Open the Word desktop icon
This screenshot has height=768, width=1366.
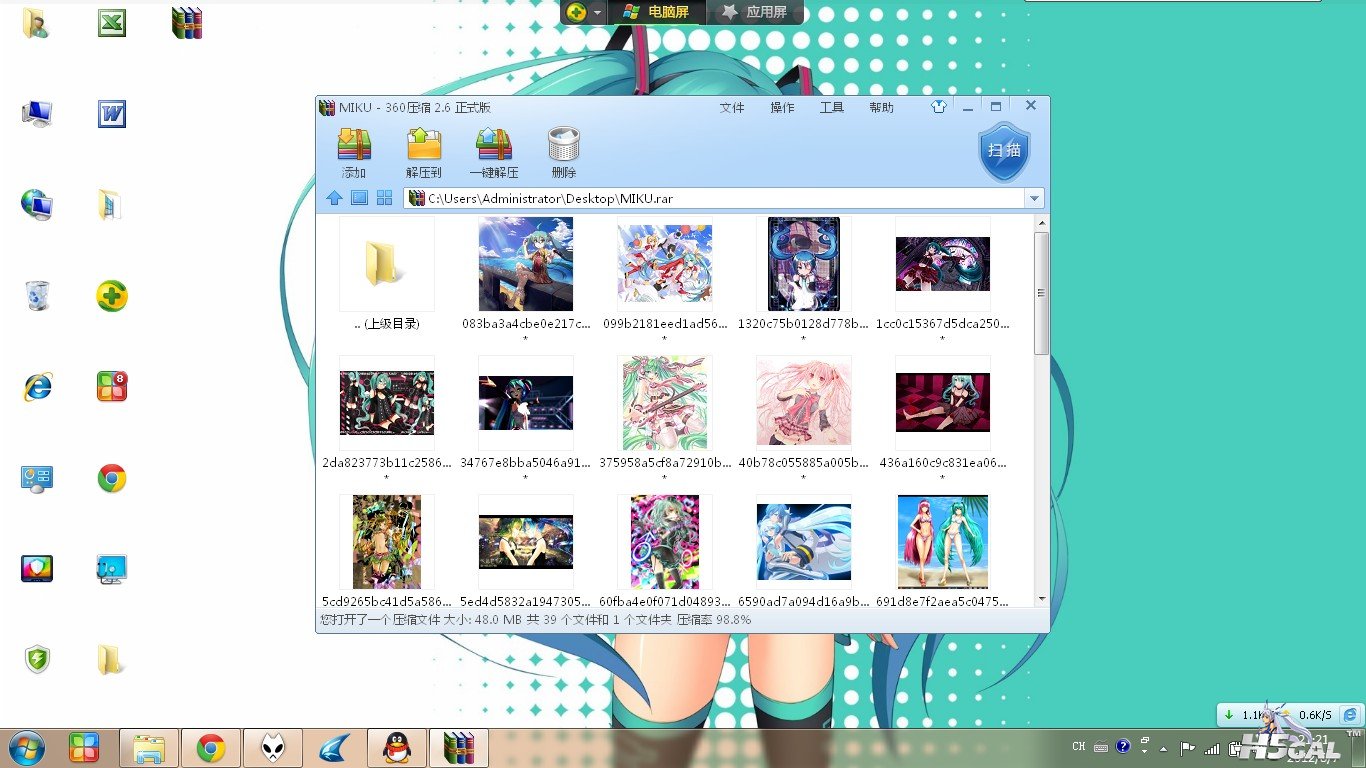coord(112,113)
